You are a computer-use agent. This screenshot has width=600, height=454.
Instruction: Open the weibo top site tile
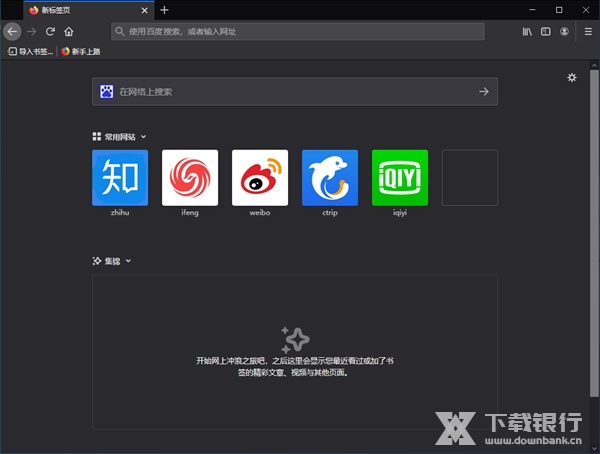(260, 178)
